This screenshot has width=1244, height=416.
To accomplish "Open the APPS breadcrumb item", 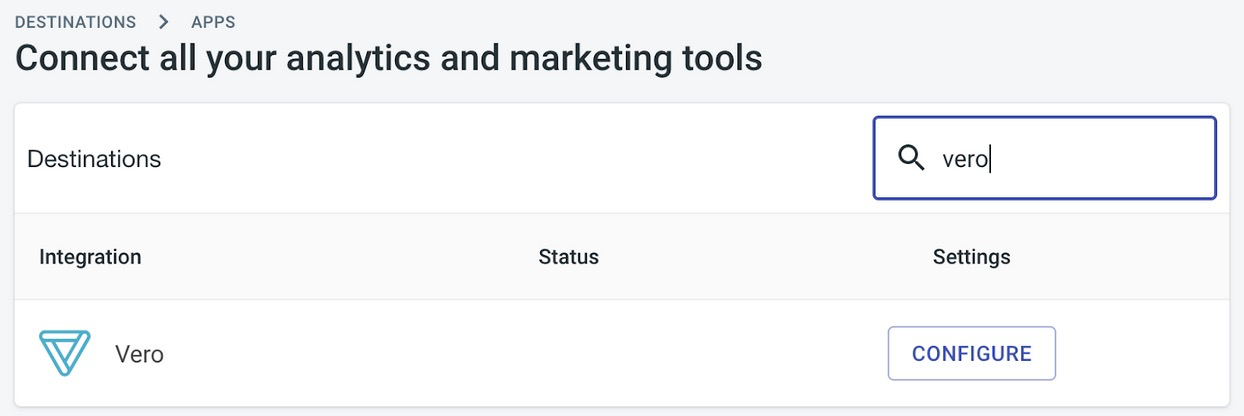I will coord(213,21).
